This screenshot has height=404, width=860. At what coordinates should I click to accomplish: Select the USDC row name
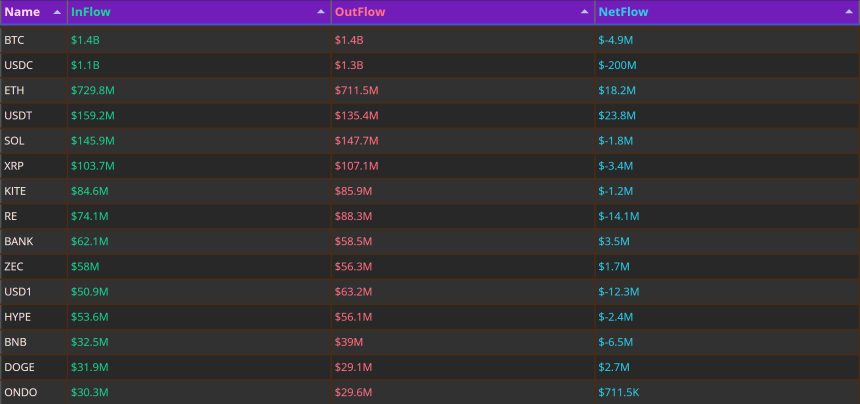pyautogui.click(x=19, y=65)
